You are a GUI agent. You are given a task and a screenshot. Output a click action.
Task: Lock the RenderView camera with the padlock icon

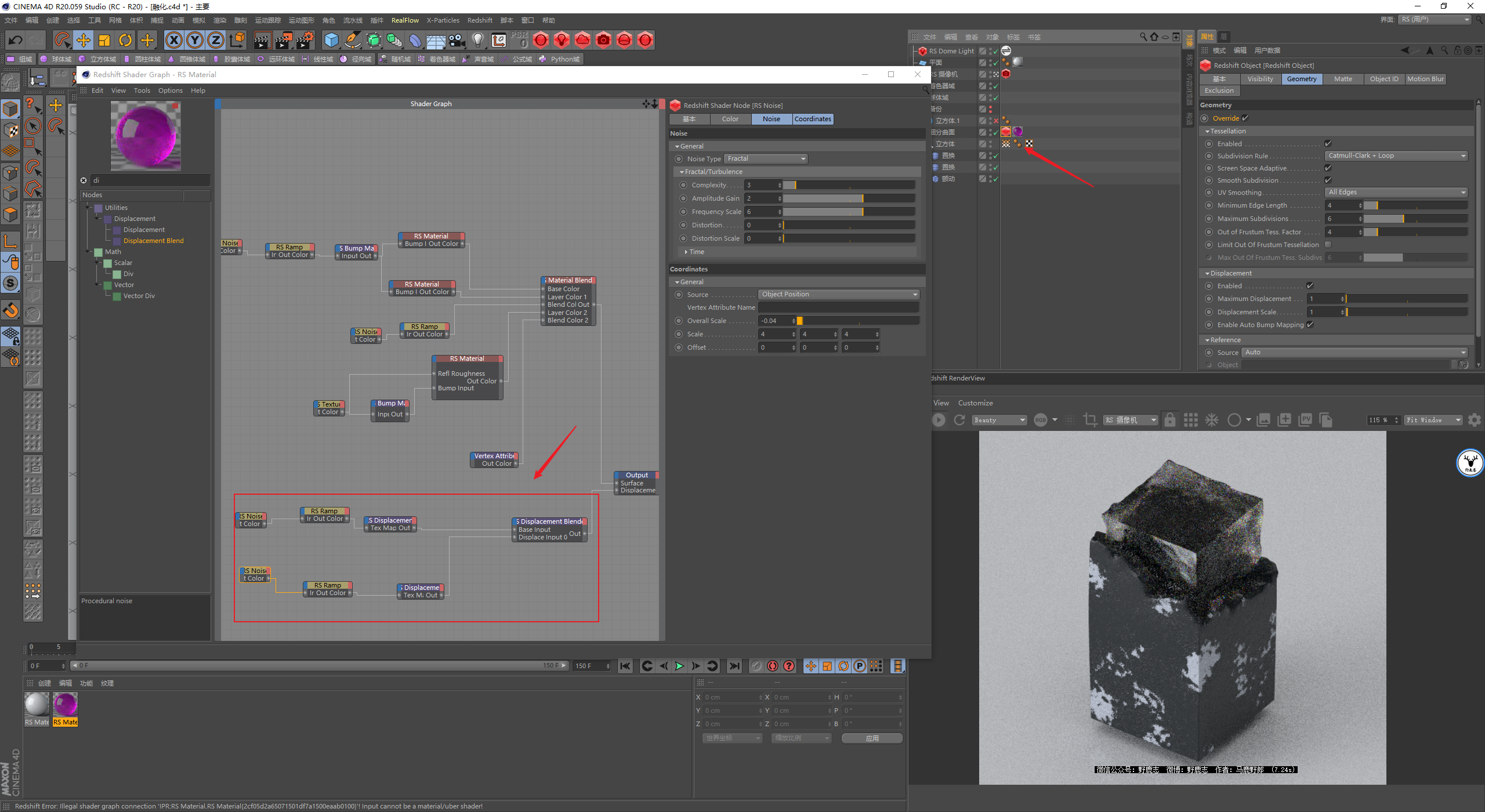coord(1169,420)
